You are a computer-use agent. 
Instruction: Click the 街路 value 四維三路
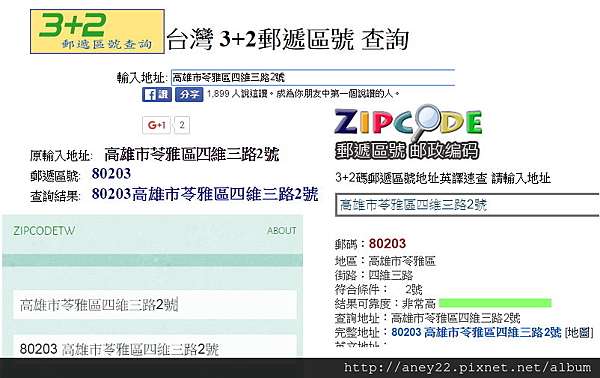tap(391, 275)
